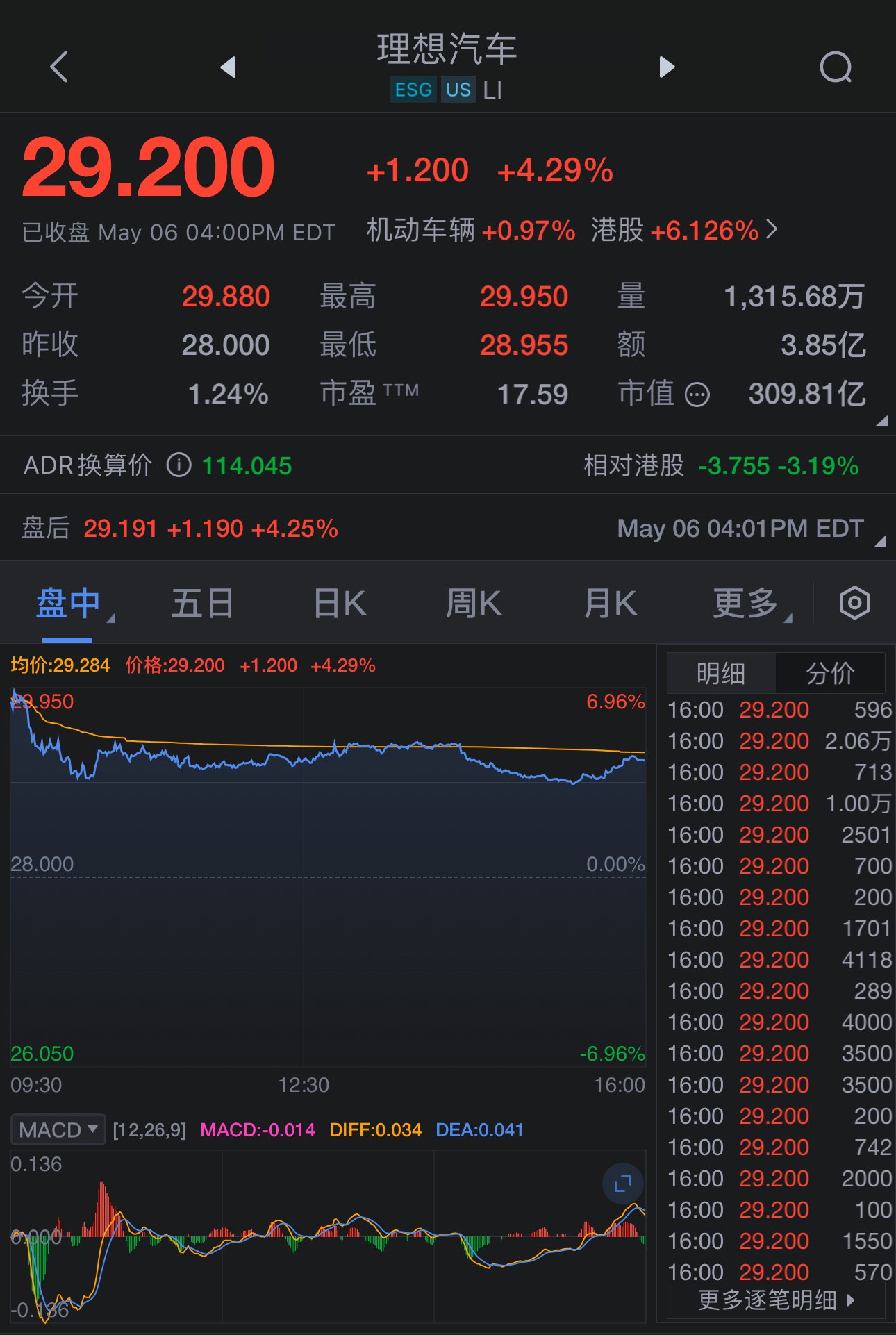Tap the trade row with volume 4000
This screenshot has width=896, height=1335.
coord(779,1022)
